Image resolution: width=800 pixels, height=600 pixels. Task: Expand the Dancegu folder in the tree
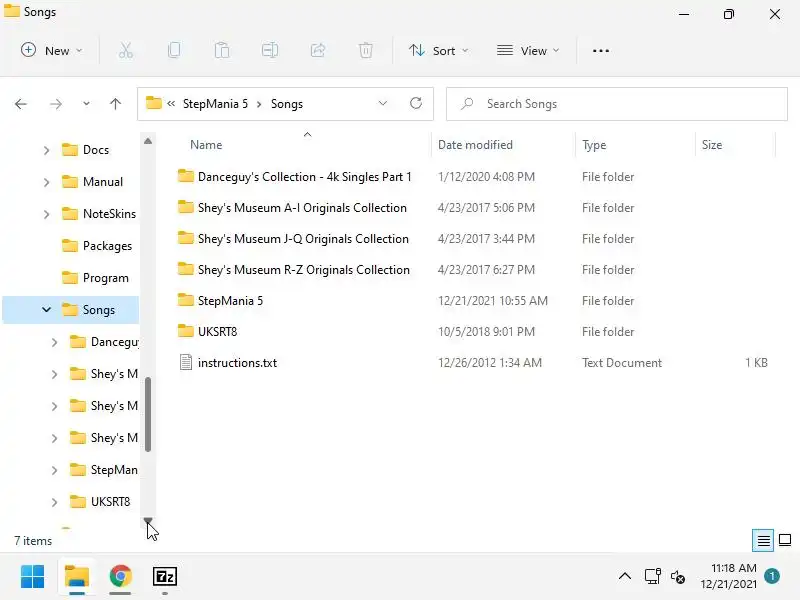55,342
